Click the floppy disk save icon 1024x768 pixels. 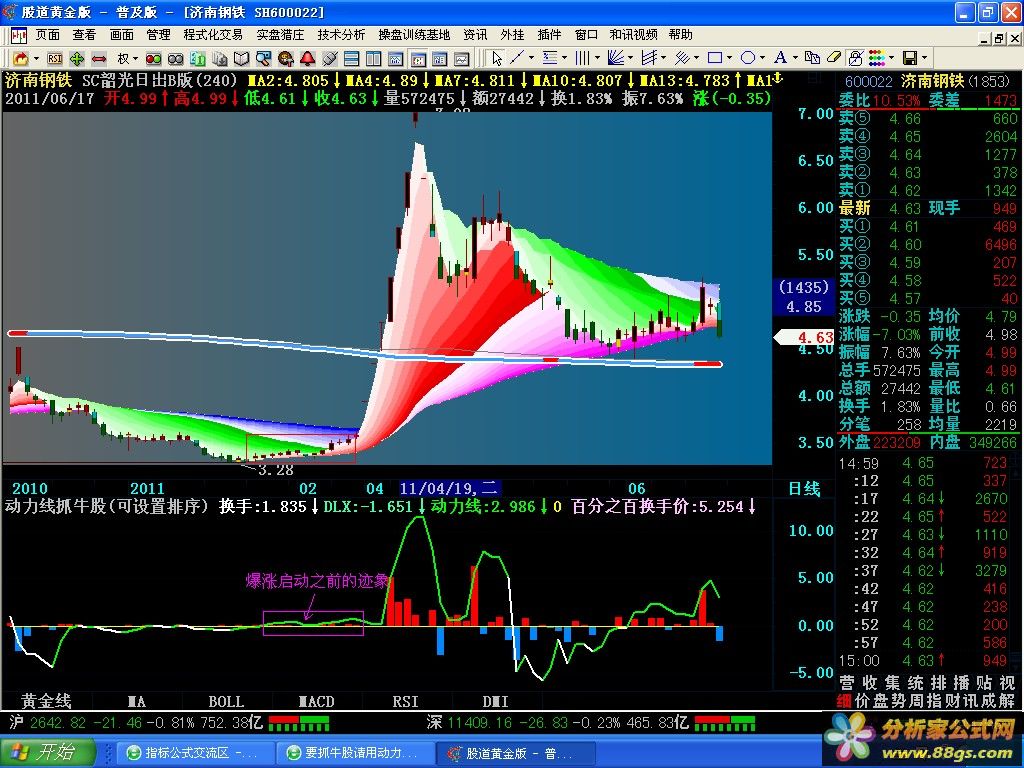point(910,58)
